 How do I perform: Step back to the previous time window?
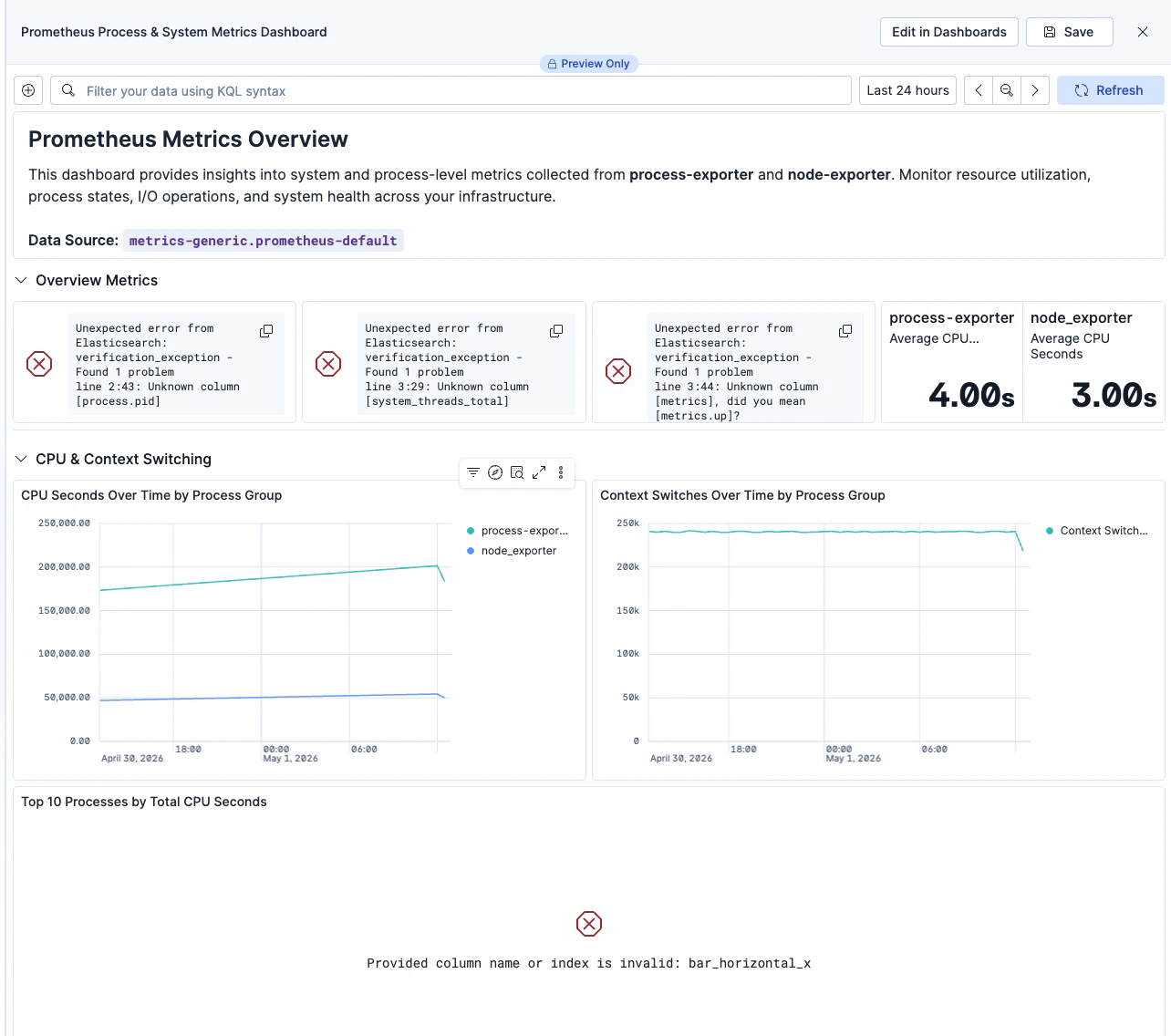(979, 90)
